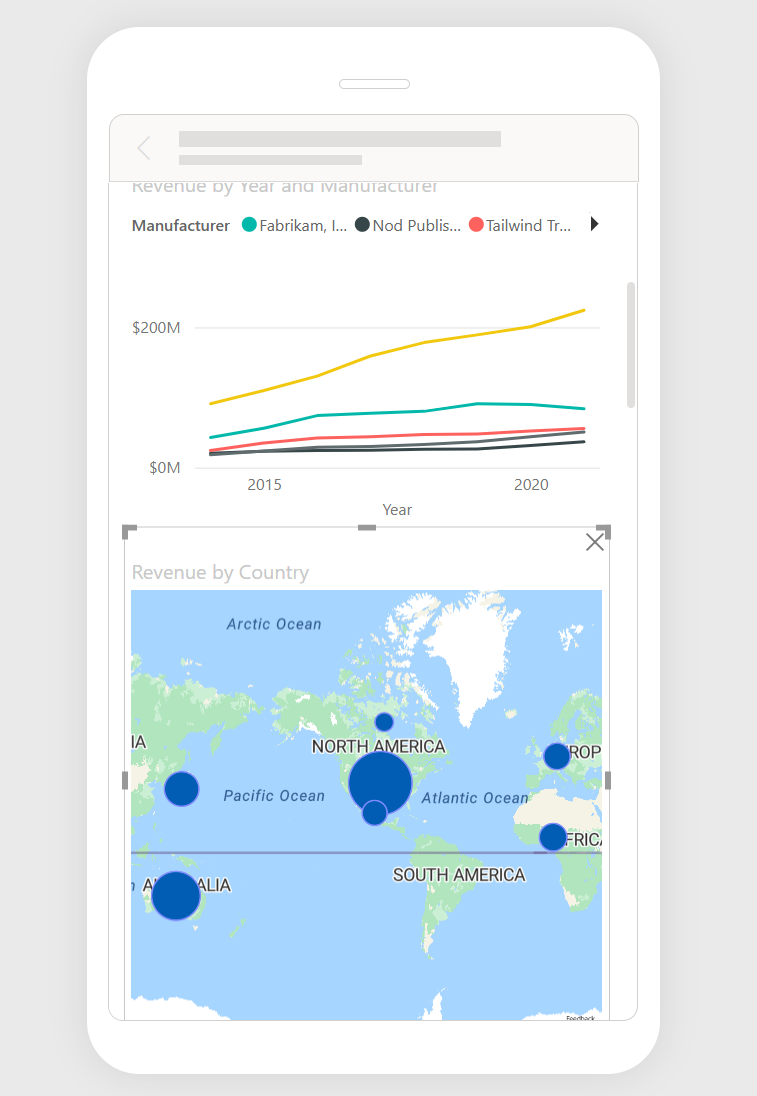The image size is (757, 1096).
Task: Click the '$200M' axis label
Action: pyautogui.click(x=156, y=328)
